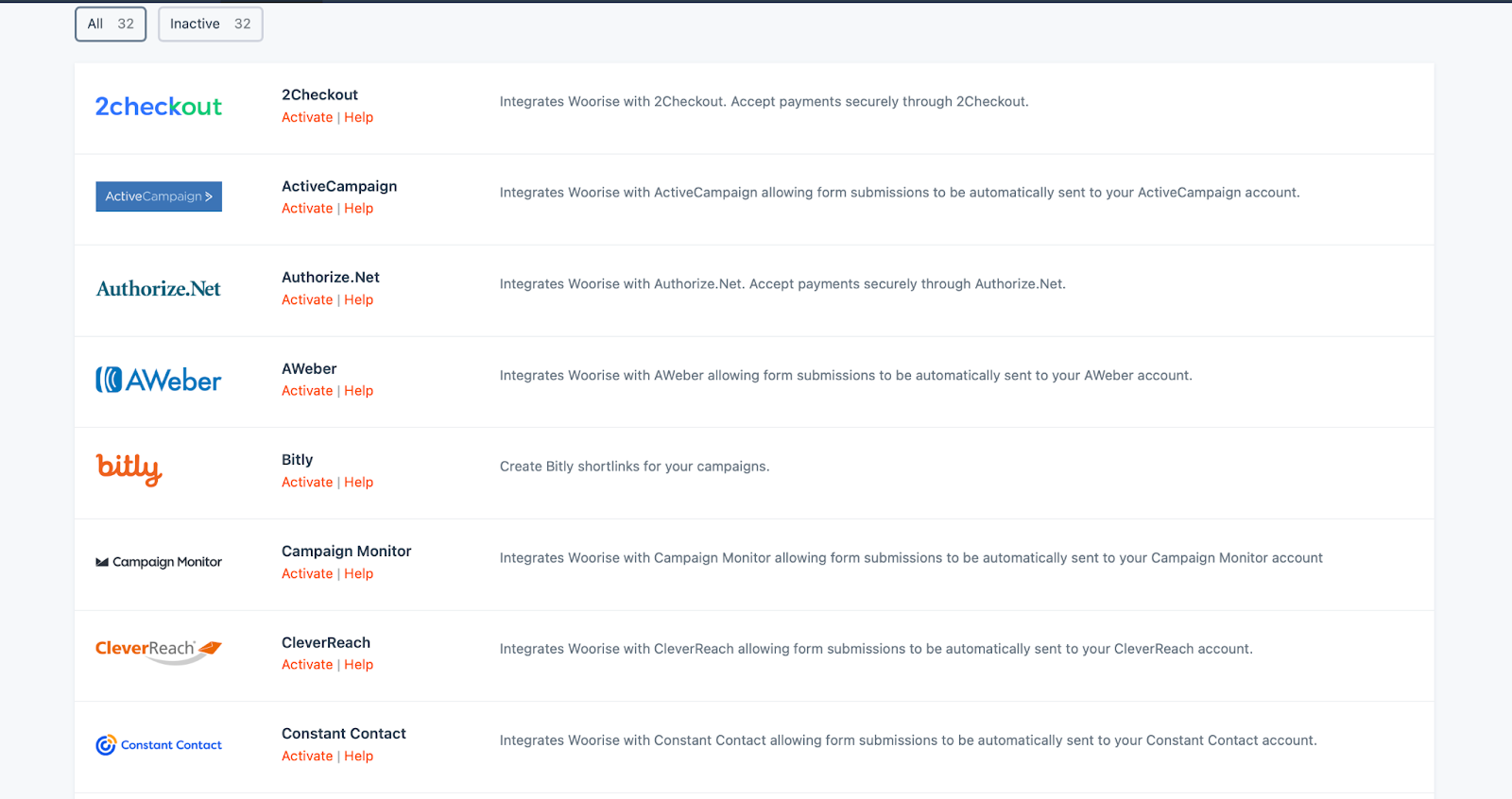The width and height of the screenshot is (1512, 799).
Task: Click the ActiveCampaign form submissions description
Action: (x=900, y=193)
